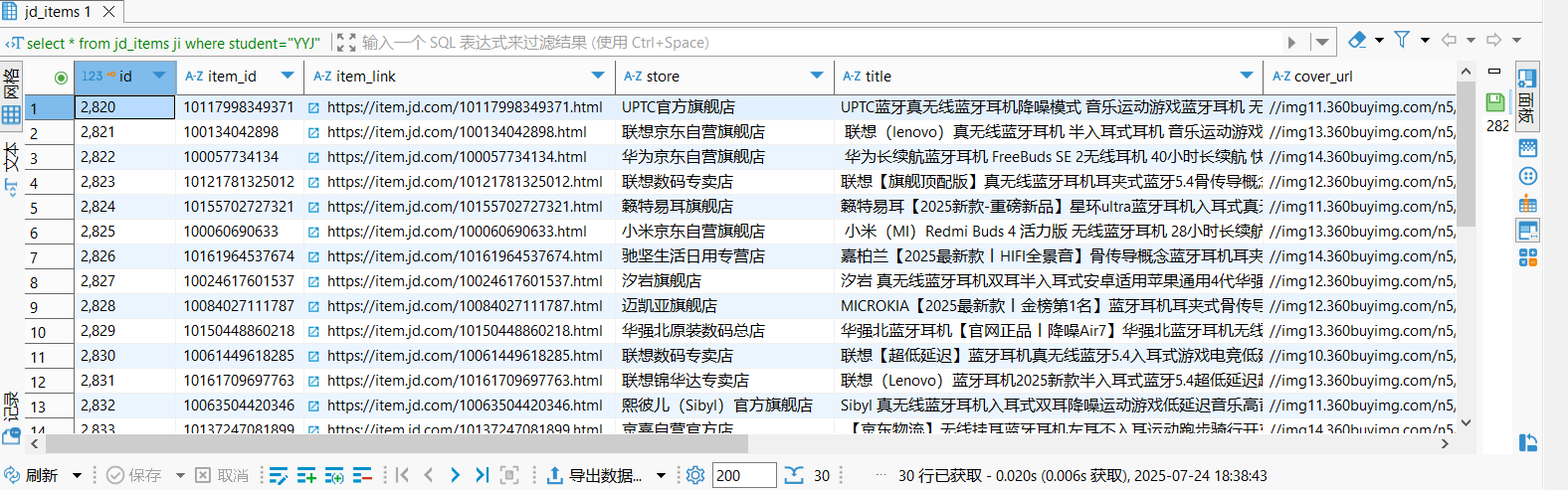Click the edit cell icon in bottom toolbar

(279, 476)
